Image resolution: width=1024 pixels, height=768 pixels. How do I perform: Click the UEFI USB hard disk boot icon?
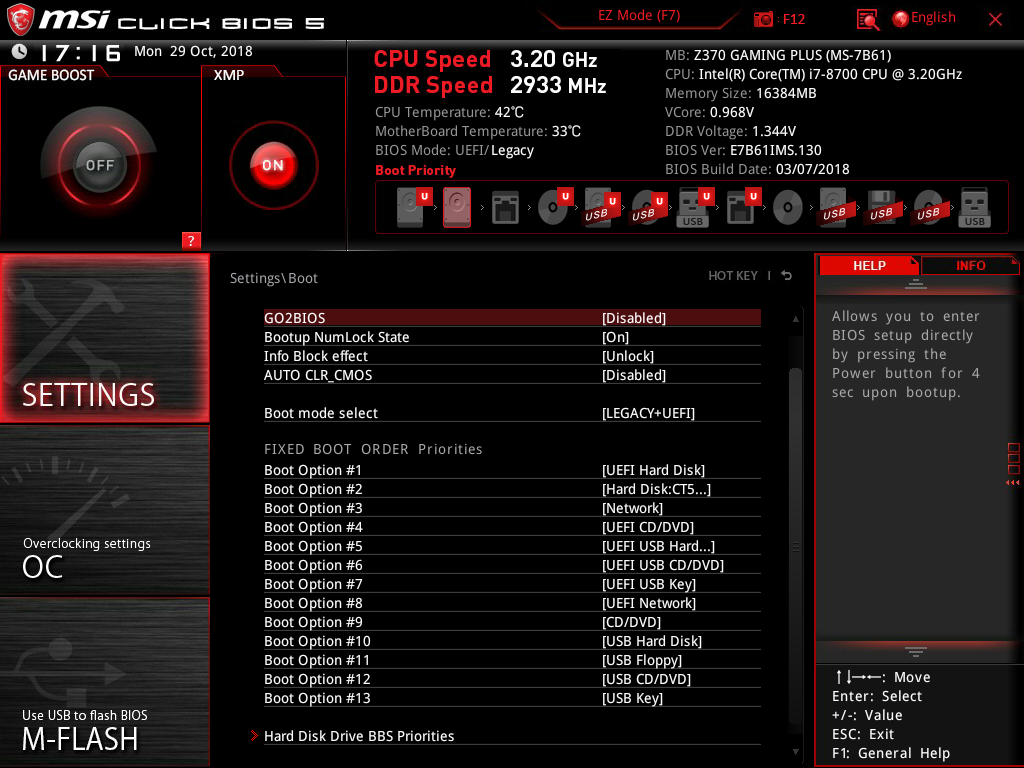pyautogui.click(x=601, y=208)
